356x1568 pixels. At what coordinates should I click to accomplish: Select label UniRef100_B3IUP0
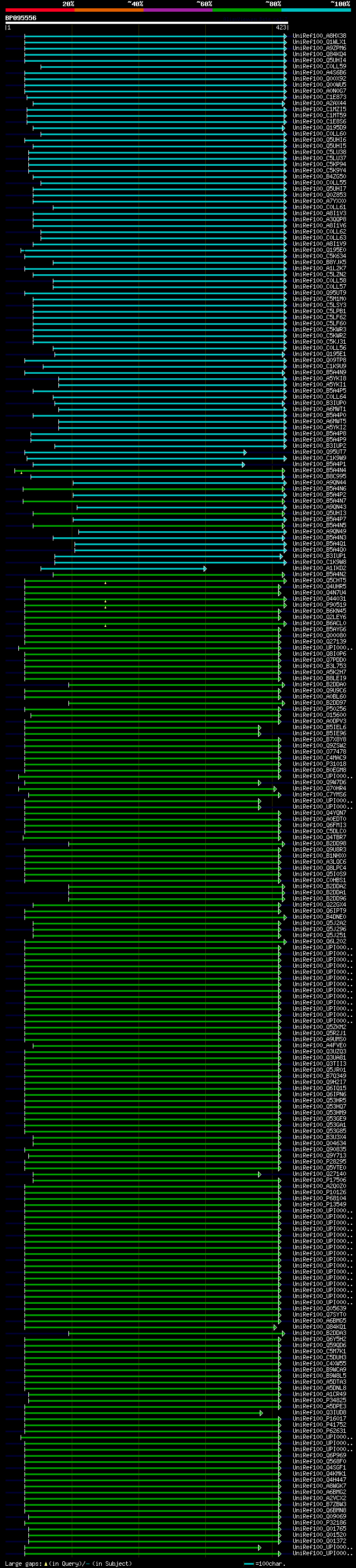coord(319,403)
